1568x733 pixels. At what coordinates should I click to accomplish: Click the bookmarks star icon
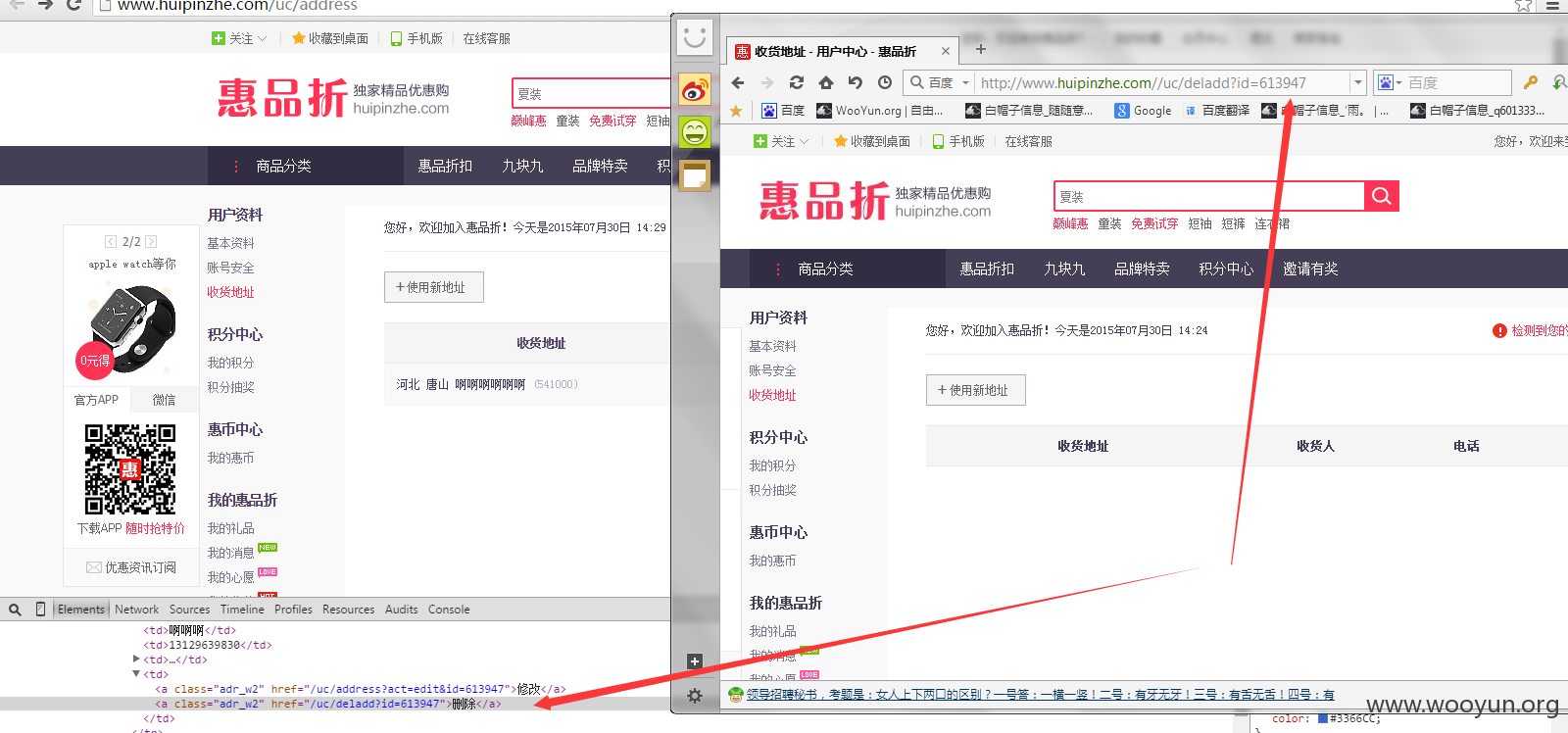click(736, 111)
